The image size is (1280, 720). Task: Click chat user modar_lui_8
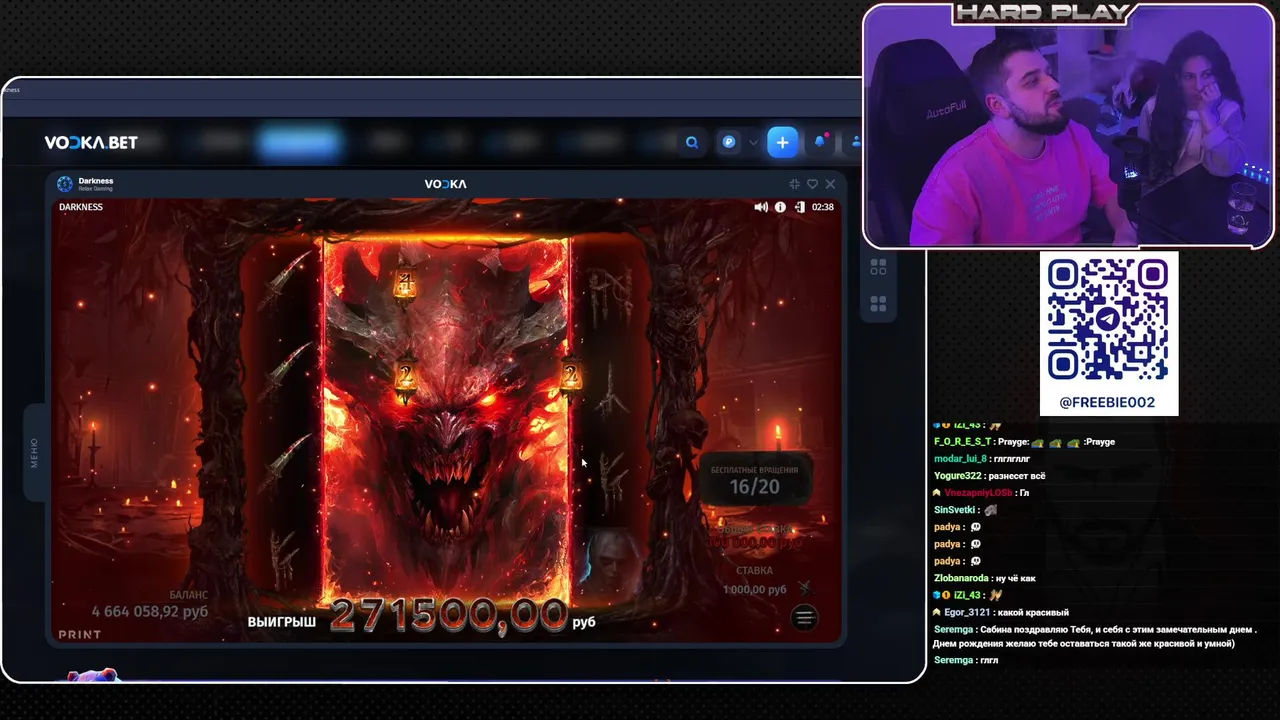(x=960, y=458)
